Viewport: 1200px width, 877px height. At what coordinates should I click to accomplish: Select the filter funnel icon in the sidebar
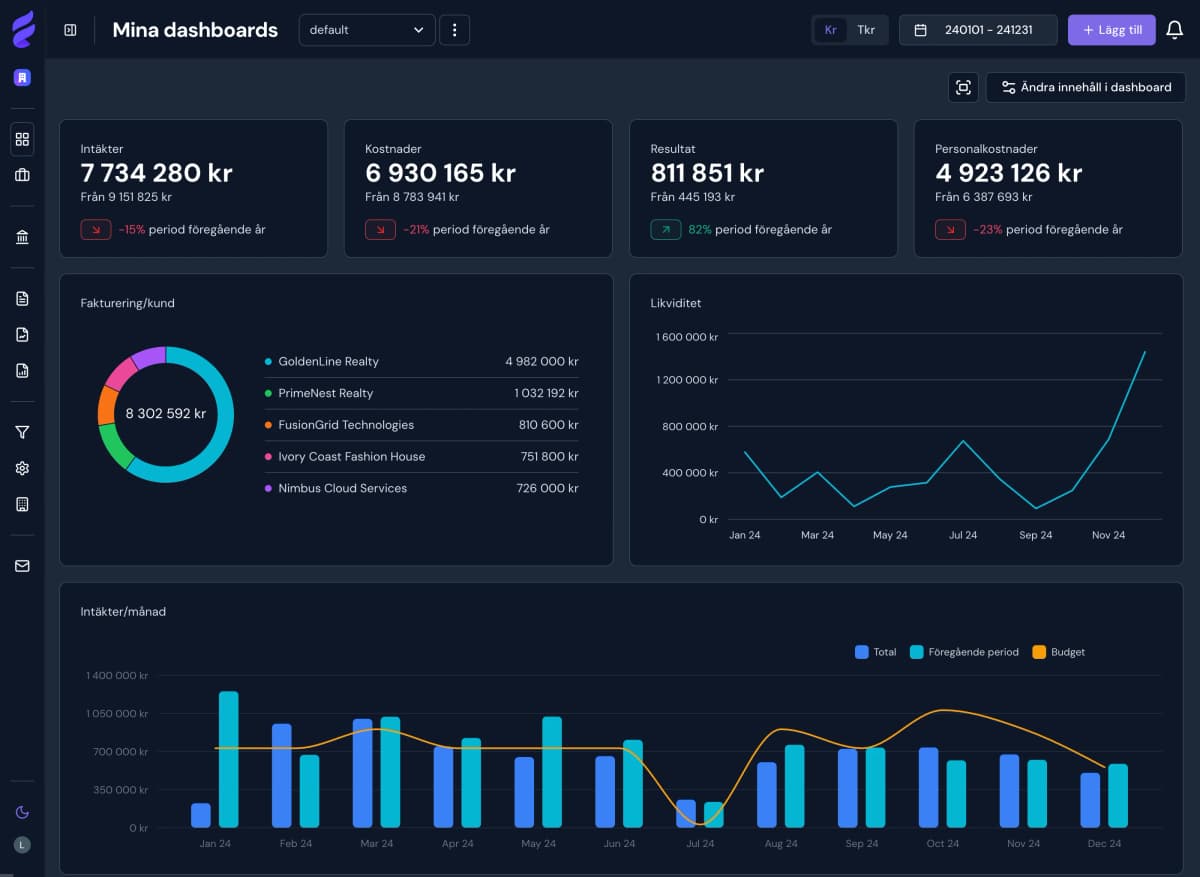point(22,432)
